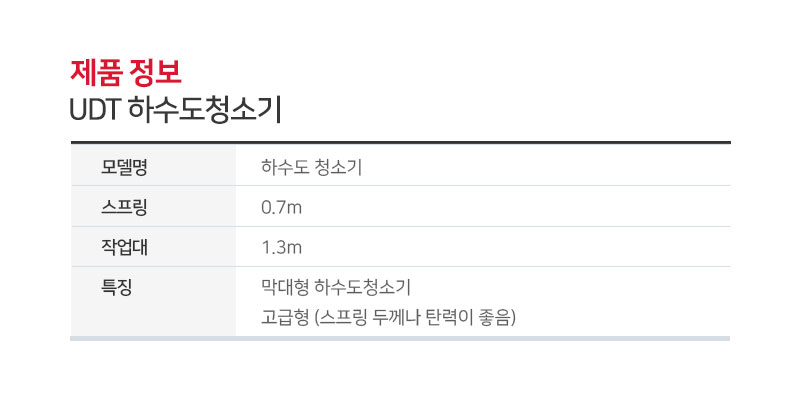The height and width of the screenshot is (417, 800).
Task: Click the '고급형 (스프링 두께나 탄력이 좋음)' line
Action: pyautogui.click(x=388, y=317)
